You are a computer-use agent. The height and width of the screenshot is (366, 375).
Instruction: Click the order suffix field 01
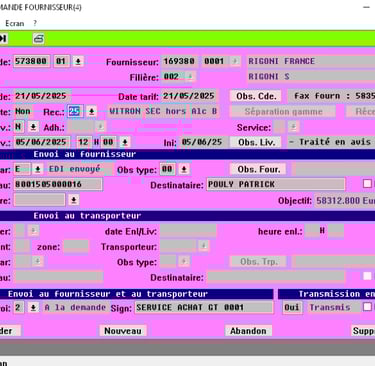pyautogui.click(x=62, y=61)
